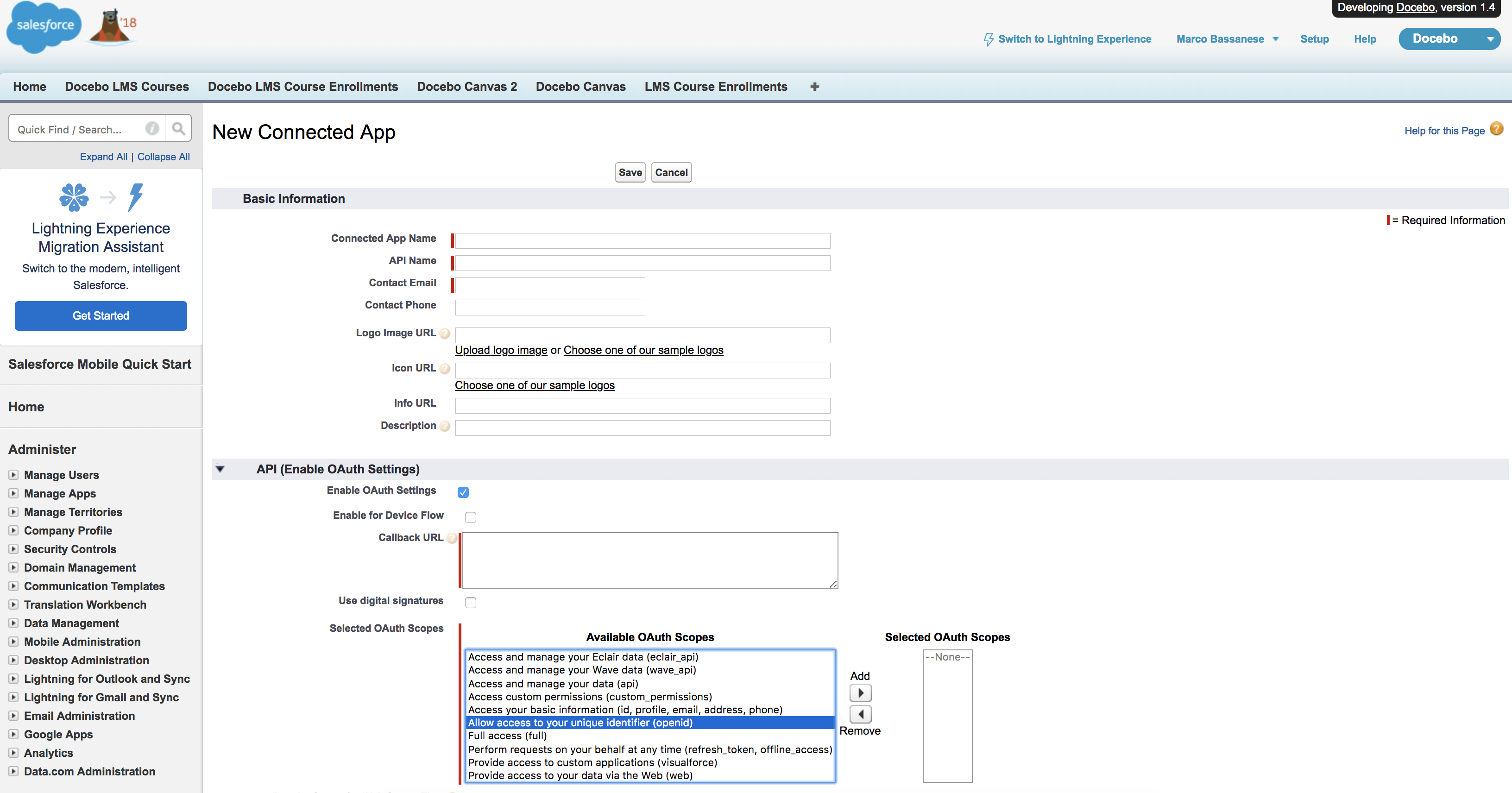1512x793 pixels.
Task: Focus the Connected App Name field
Action: [643, 241]
